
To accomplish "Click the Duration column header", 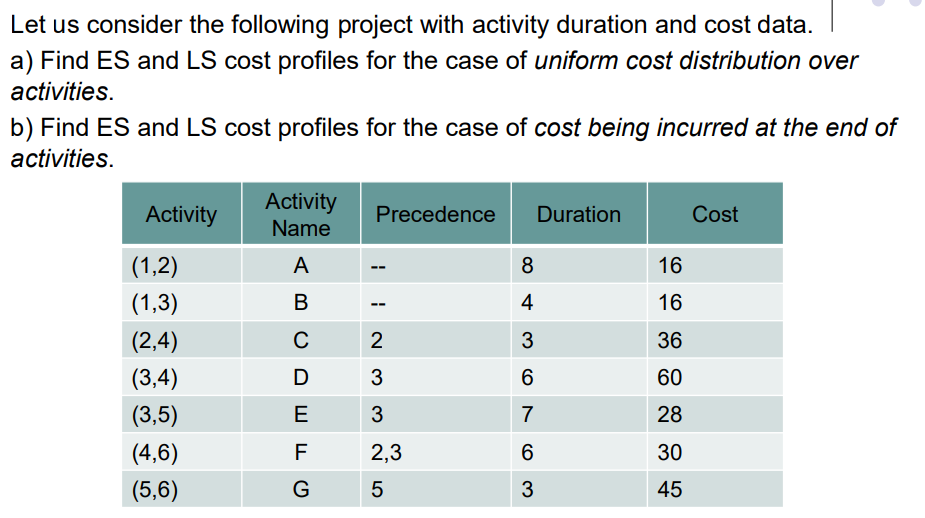I will 578,214.
